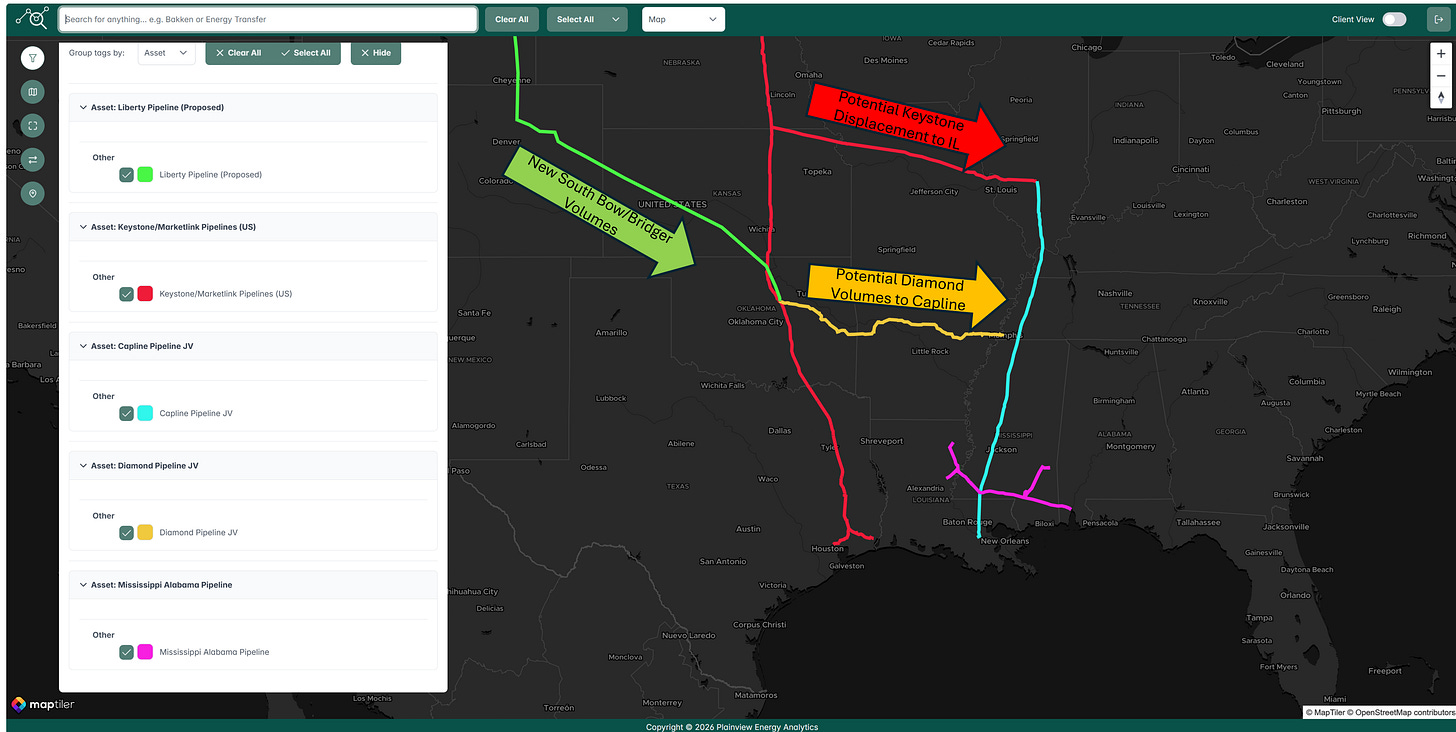The width and height of the screenshot is (1456, 732).
Task: Select the map layers sidebar icon
Action: (x=33, y=92)
